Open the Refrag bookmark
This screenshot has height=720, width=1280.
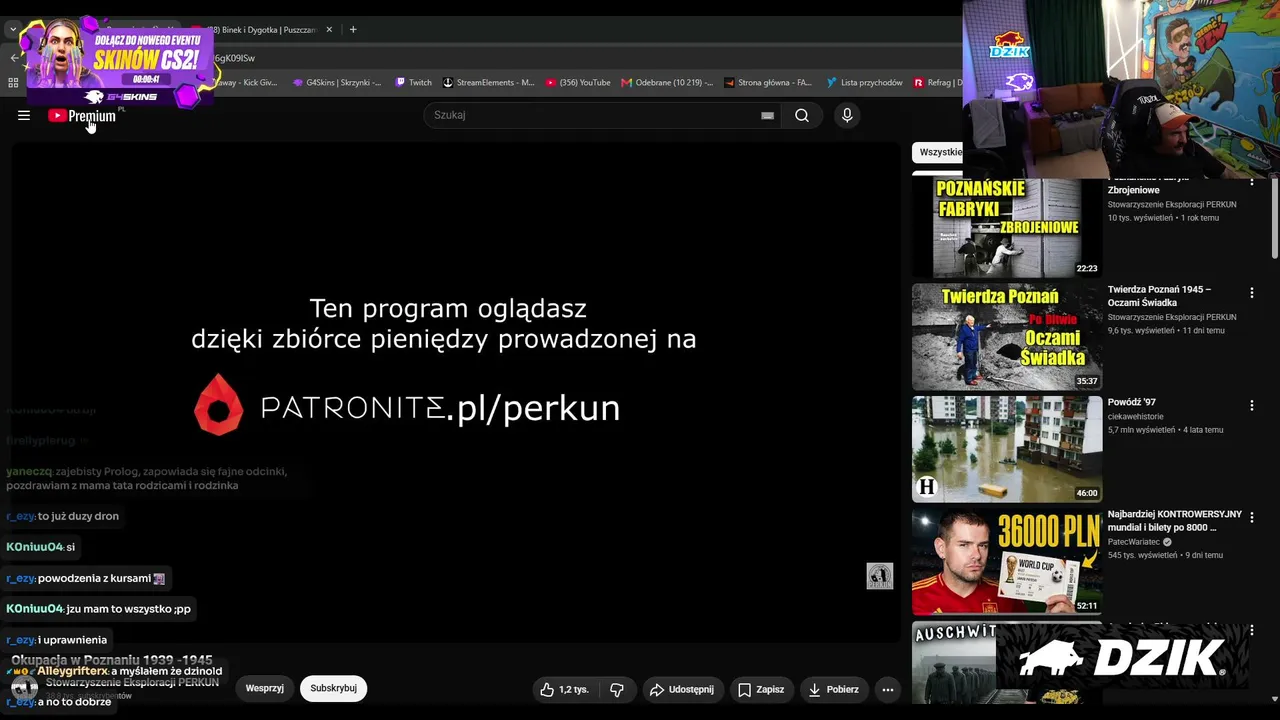(x=937, y=82)
